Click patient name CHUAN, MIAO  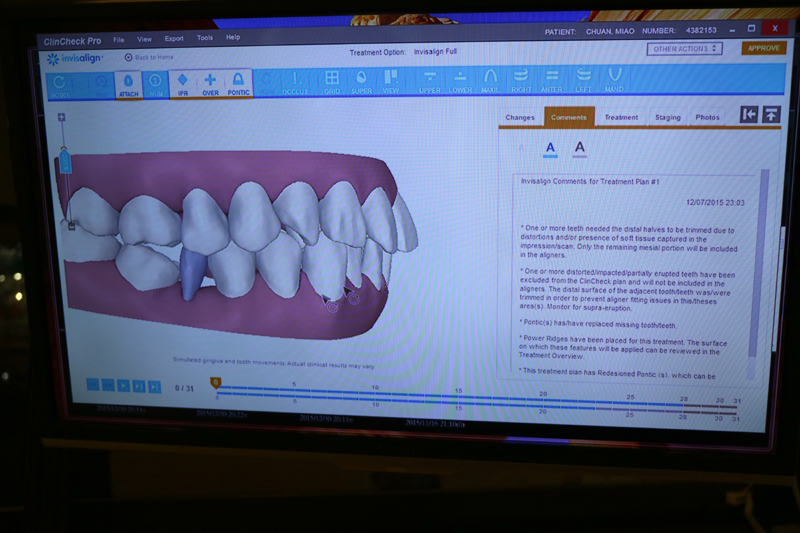(610, 32)
